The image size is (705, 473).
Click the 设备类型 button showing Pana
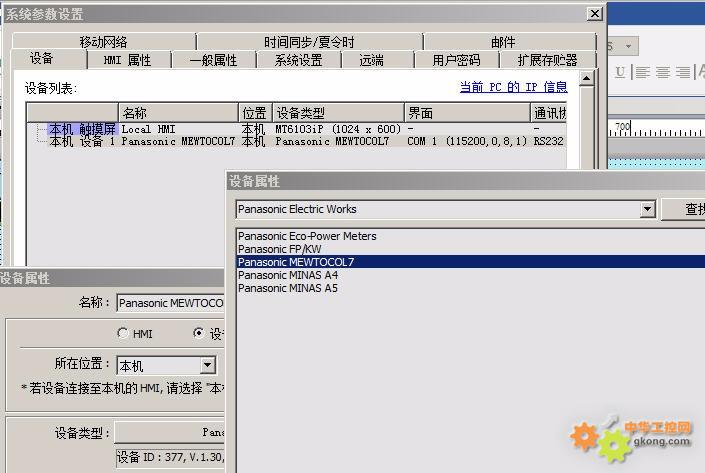tap(170, 433)
